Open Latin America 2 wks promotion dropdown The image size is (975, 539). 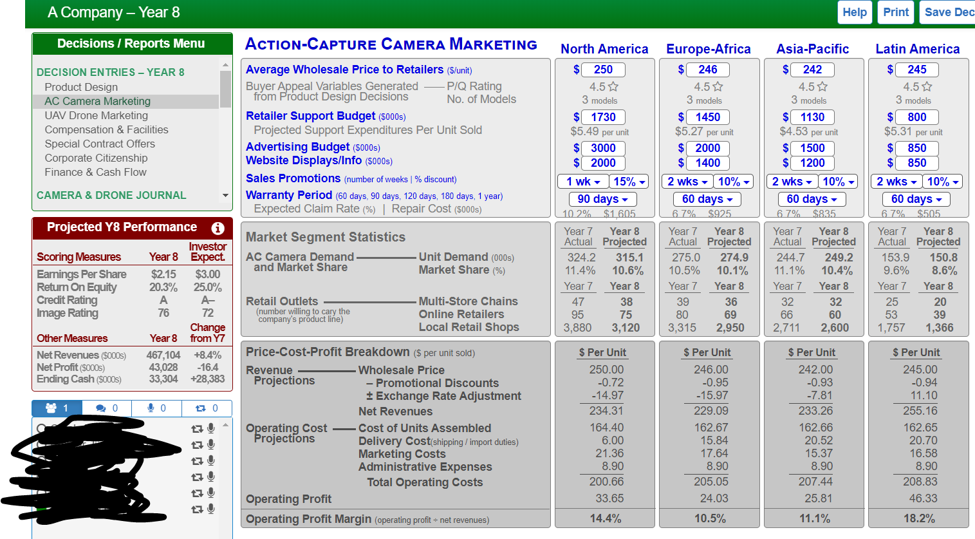[896, 182]
